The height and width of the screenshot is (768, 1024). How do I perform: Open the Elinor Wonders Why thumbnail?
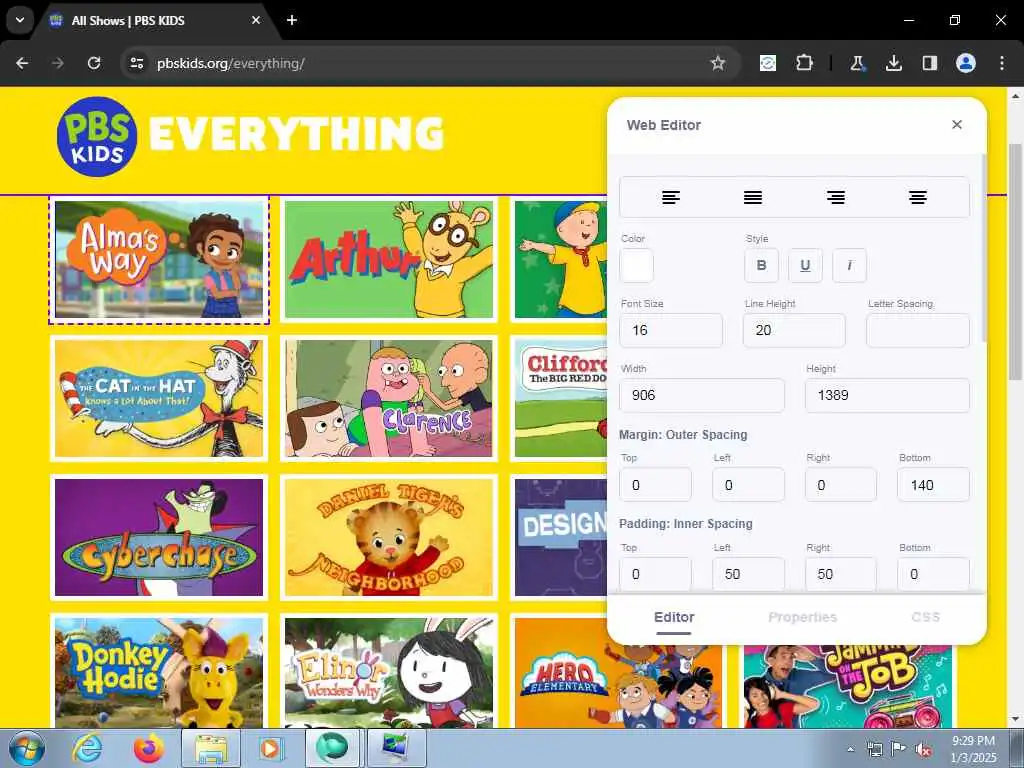389,672
